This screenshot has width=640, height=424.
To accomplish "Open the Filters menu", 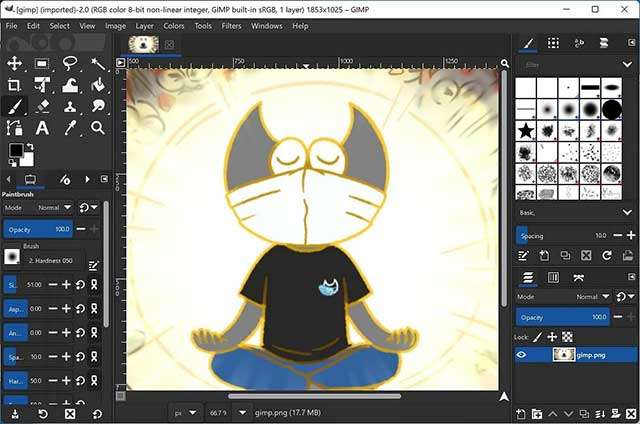I will click(231, 25).
